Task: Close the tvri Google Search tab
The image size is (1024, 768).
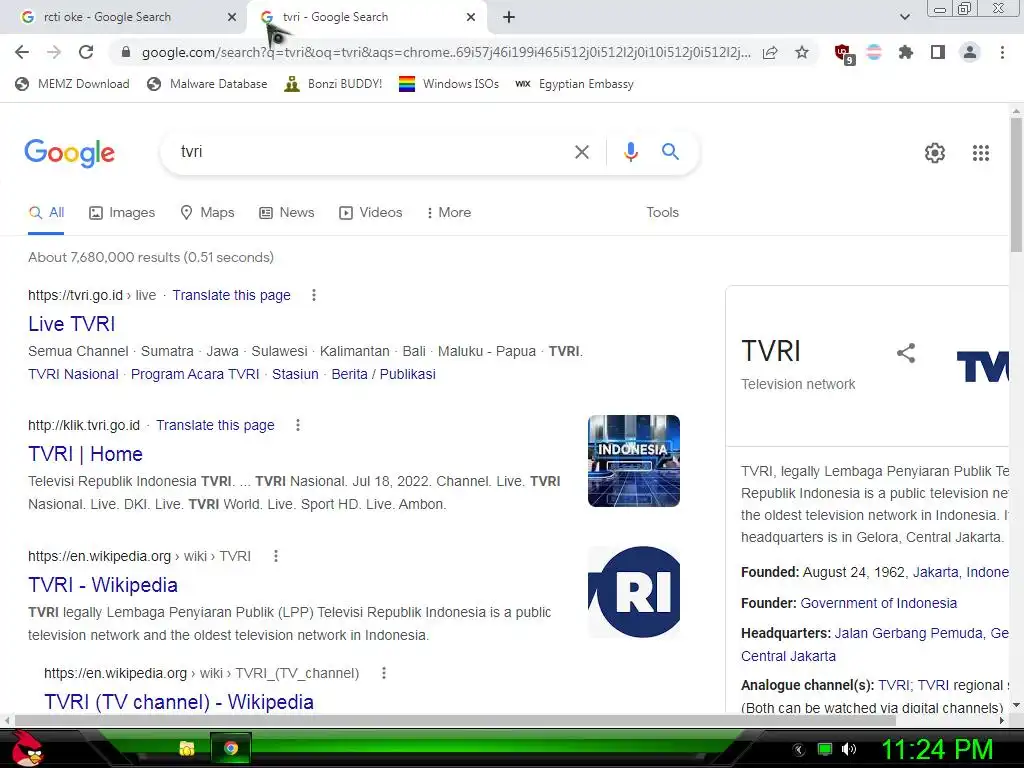Action: tap(471, 17)
